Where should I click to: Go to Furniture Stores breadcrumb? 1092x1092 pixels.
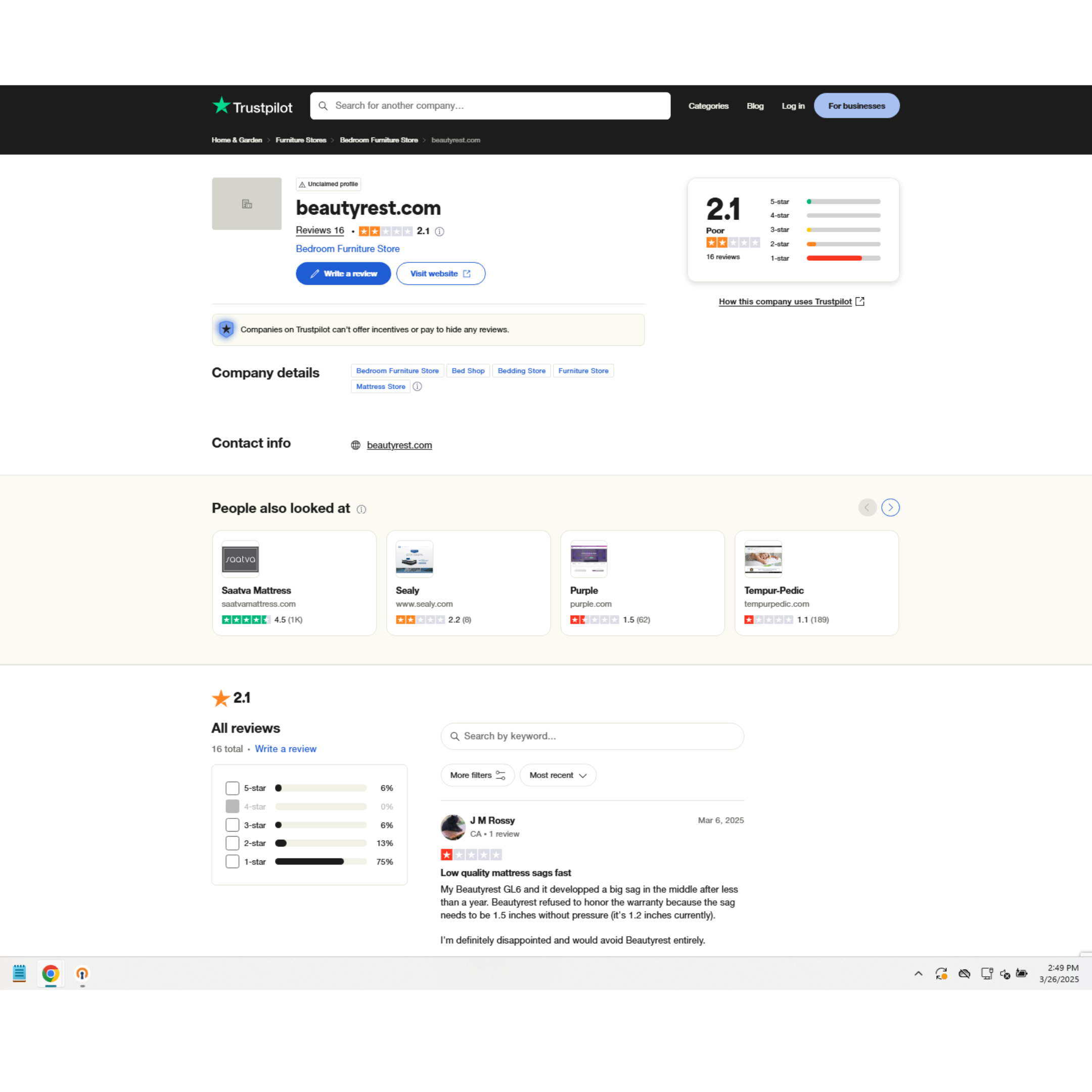pyautogui.click(x=301, y=140)
